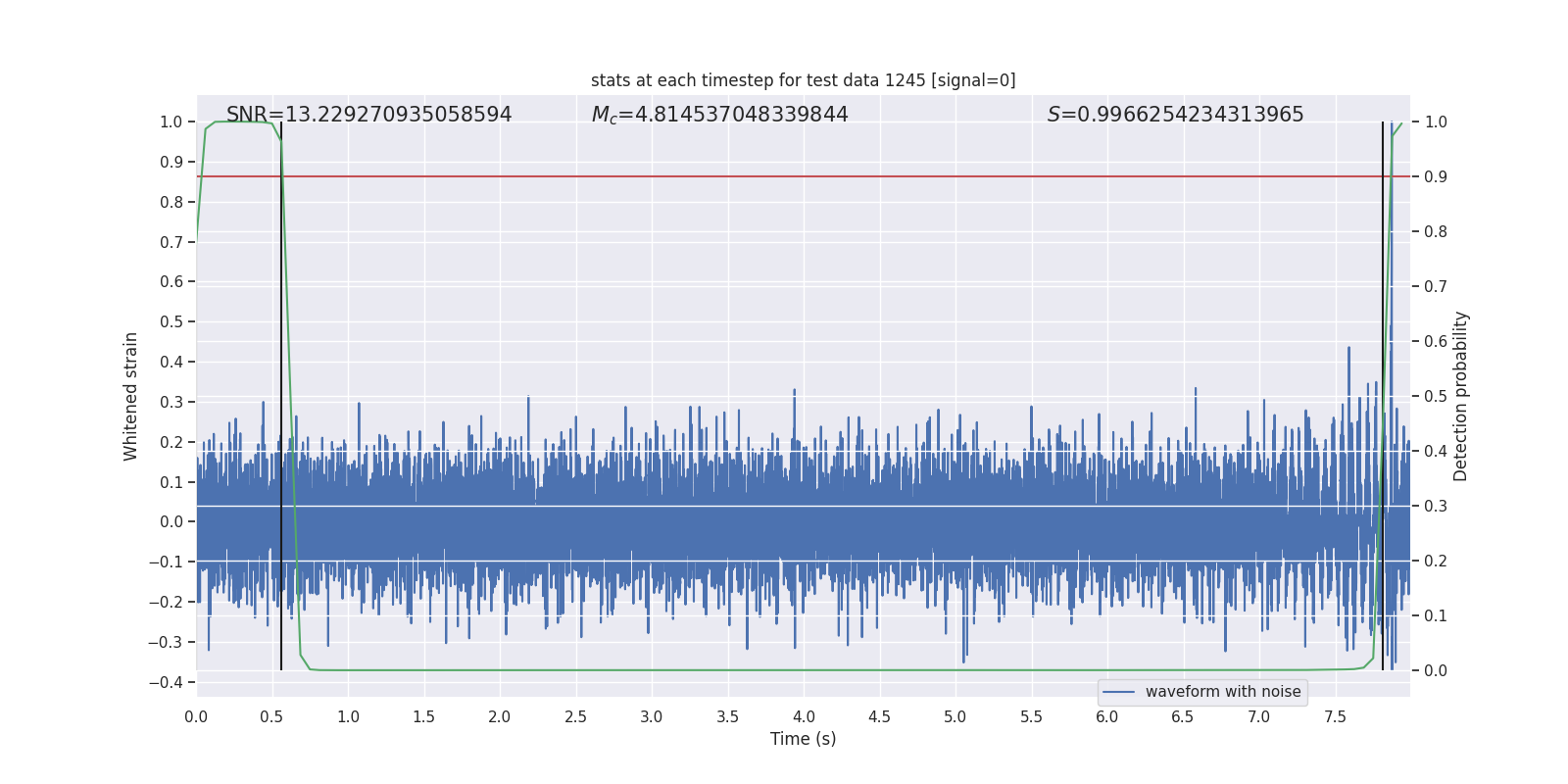The image size is (1568, 784).
Task: Click the blue line sample in the legend
Action: point(1119,692)
